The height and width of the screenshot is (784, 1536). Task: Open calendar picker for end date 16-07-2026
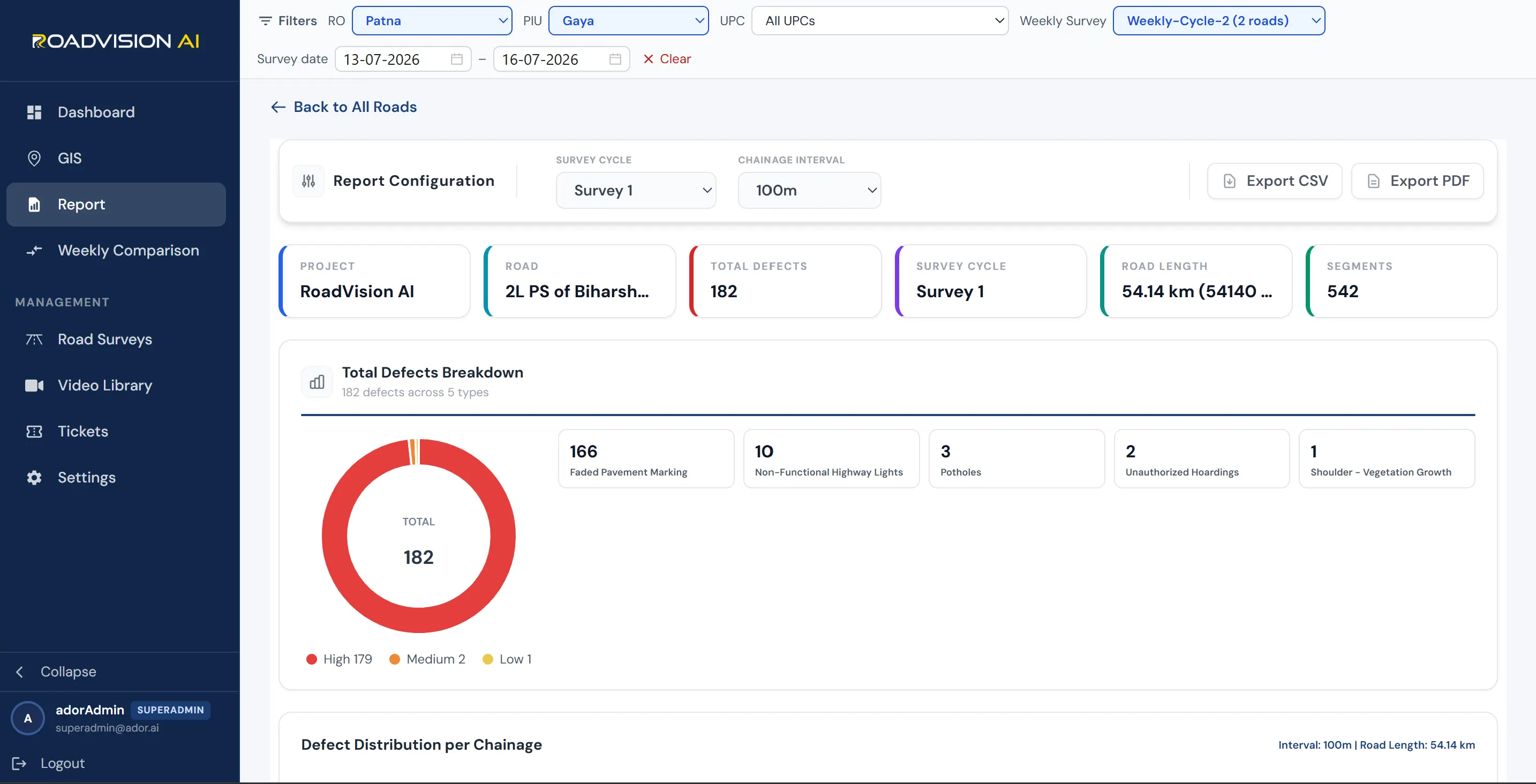click(615, 59)
